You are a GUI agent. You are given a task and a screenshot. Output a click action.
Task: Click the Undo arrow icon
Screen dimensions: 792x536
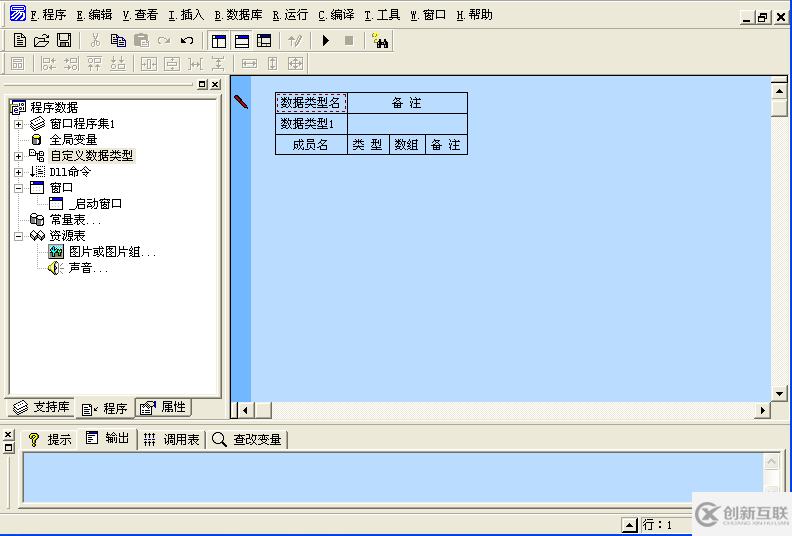(187, 40)
